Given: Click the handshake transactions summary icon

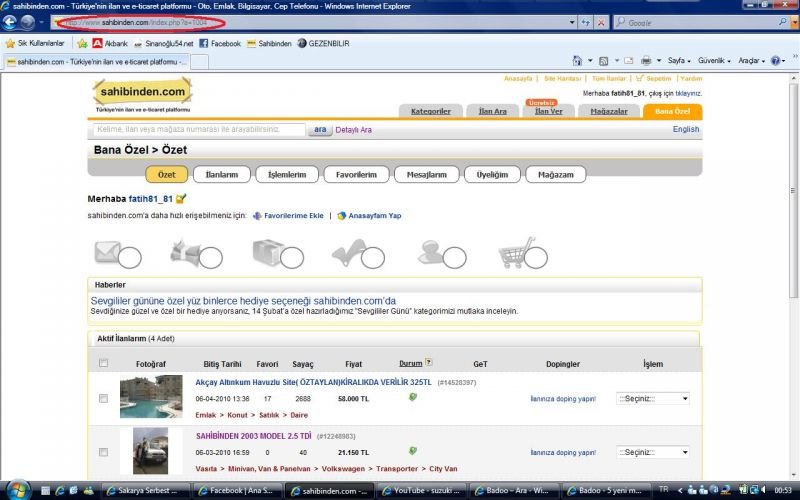Looking at the screenshot, I should point(190,251).
